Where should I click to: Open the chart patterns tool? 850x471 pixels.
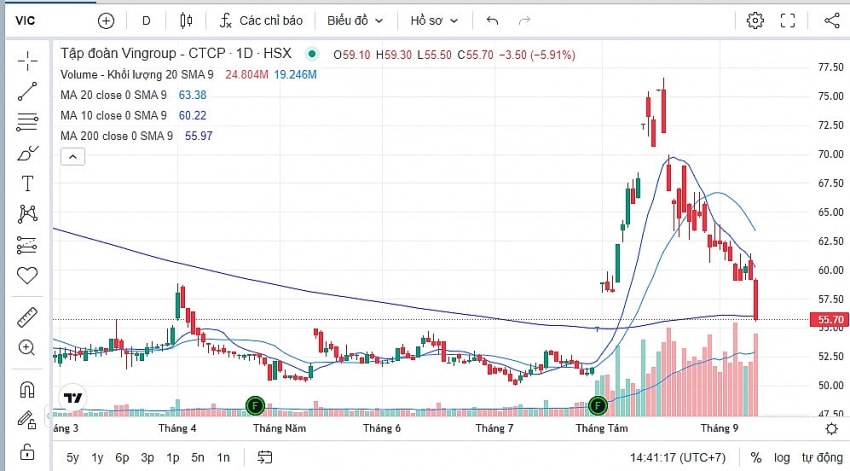pos(27,214)
